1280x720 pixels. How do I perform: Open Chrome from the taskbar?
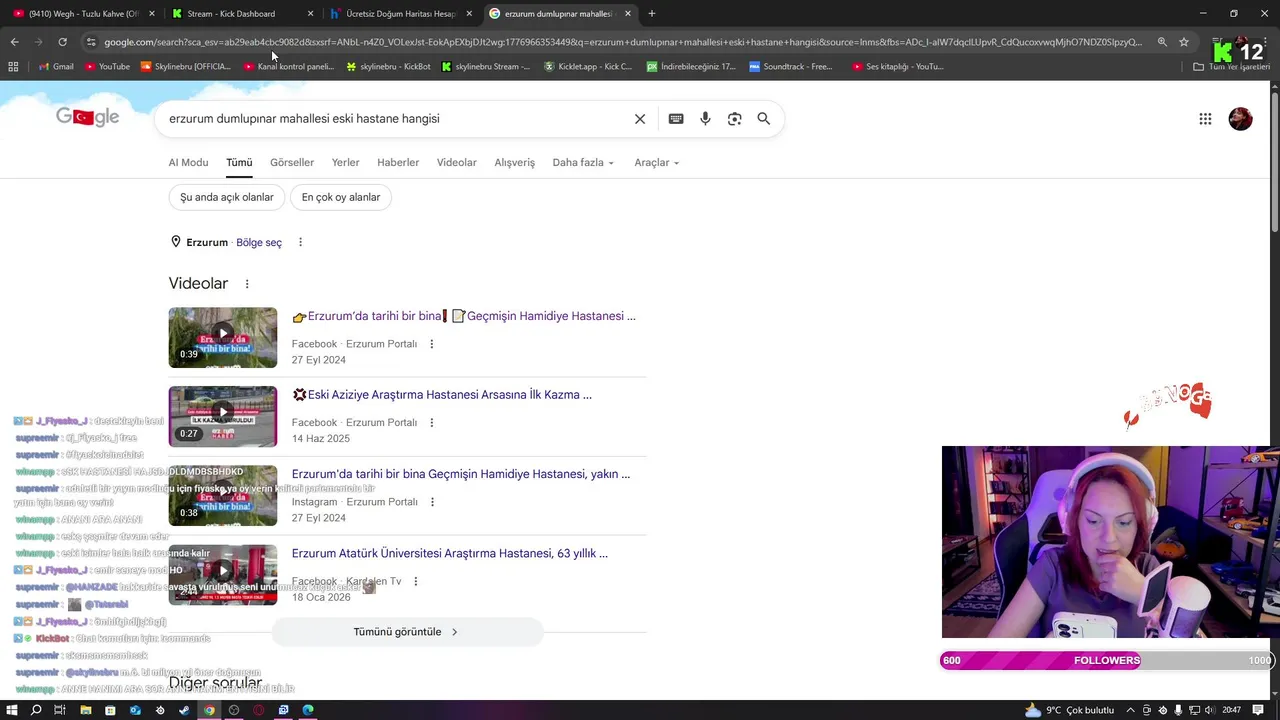(209, 710)
